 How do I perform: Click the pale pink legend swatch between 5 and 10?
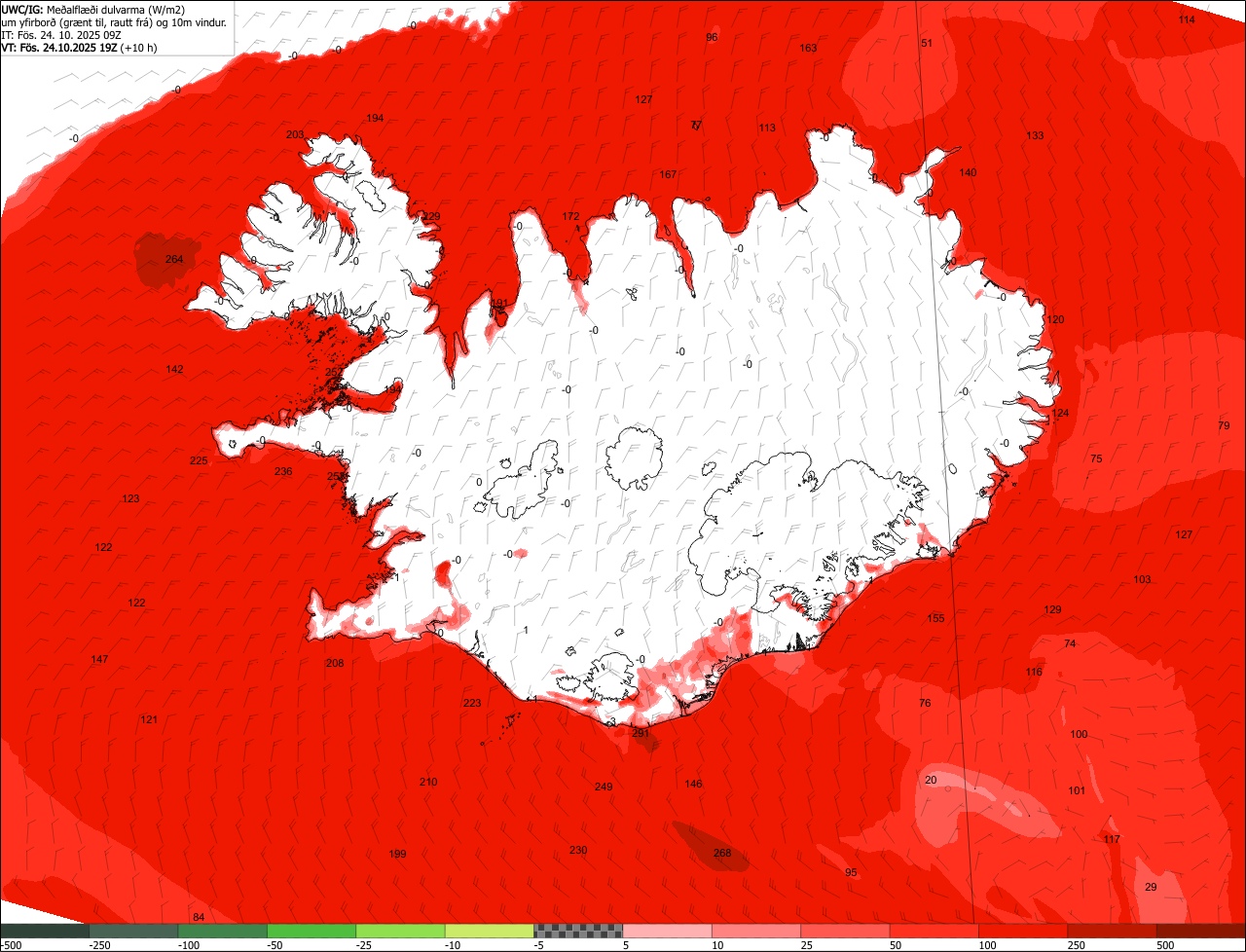click(667, 931)
